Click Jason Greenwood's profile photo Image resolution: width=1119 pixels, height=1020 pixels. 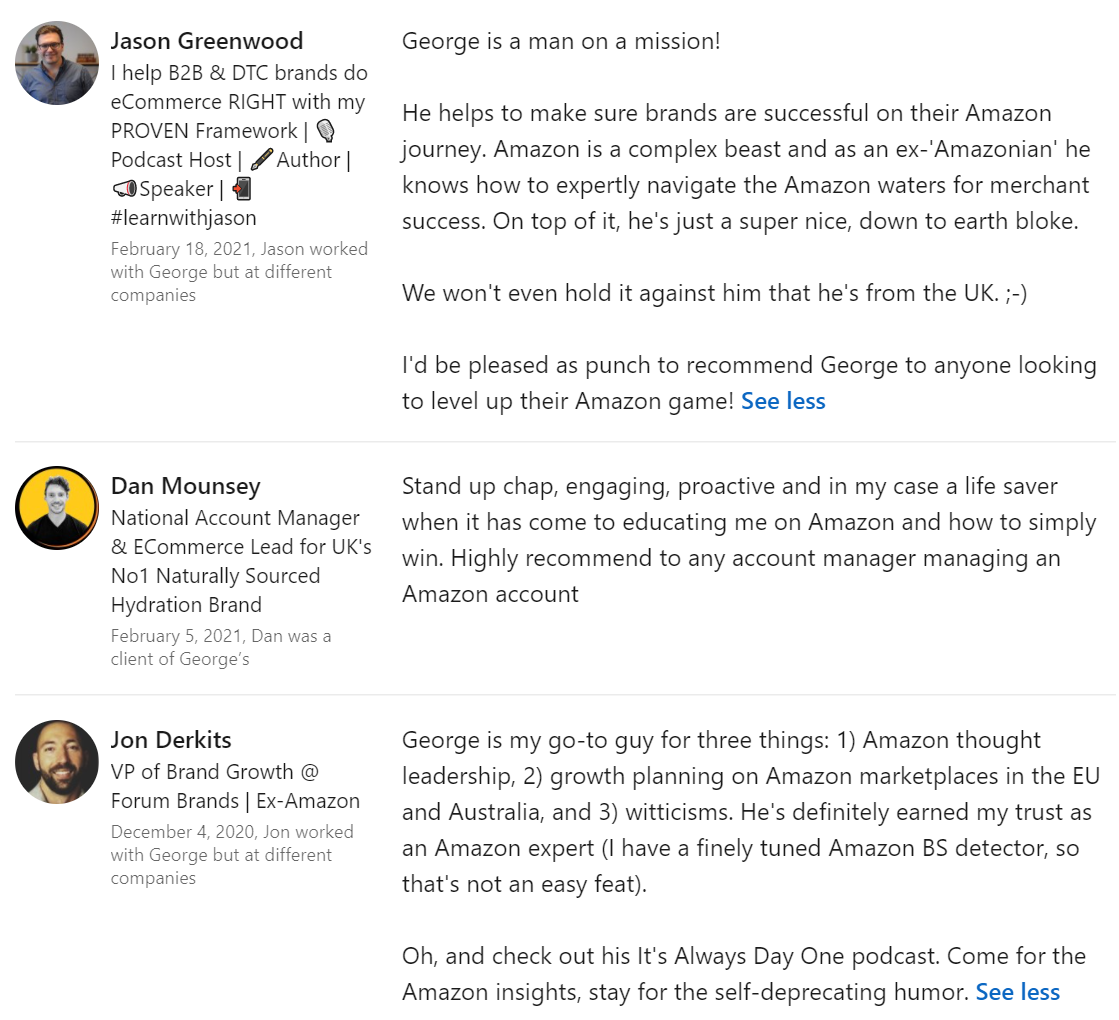57,63
